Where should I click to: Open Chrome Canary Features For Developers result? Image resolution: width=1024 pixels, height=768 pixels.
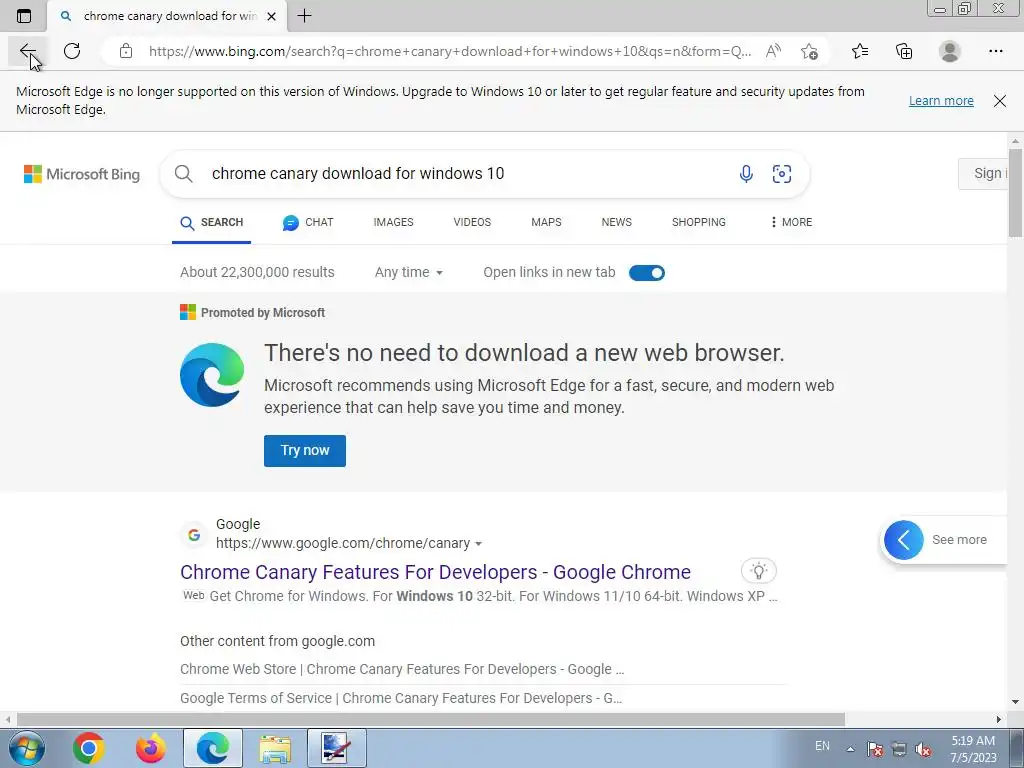click(436, 572)
